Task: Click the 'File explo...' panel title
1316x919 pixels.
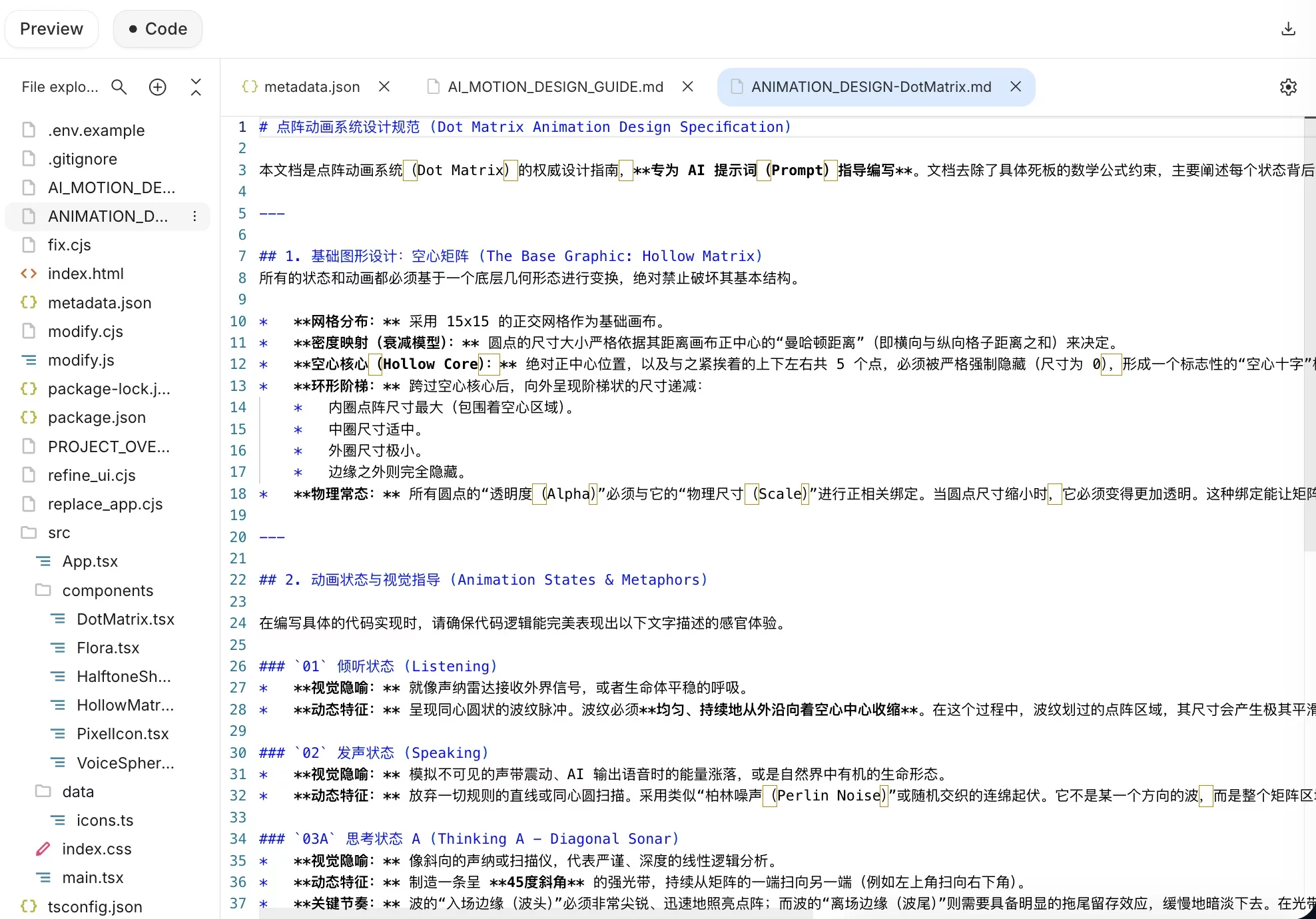Action: (x=60, y=87)
